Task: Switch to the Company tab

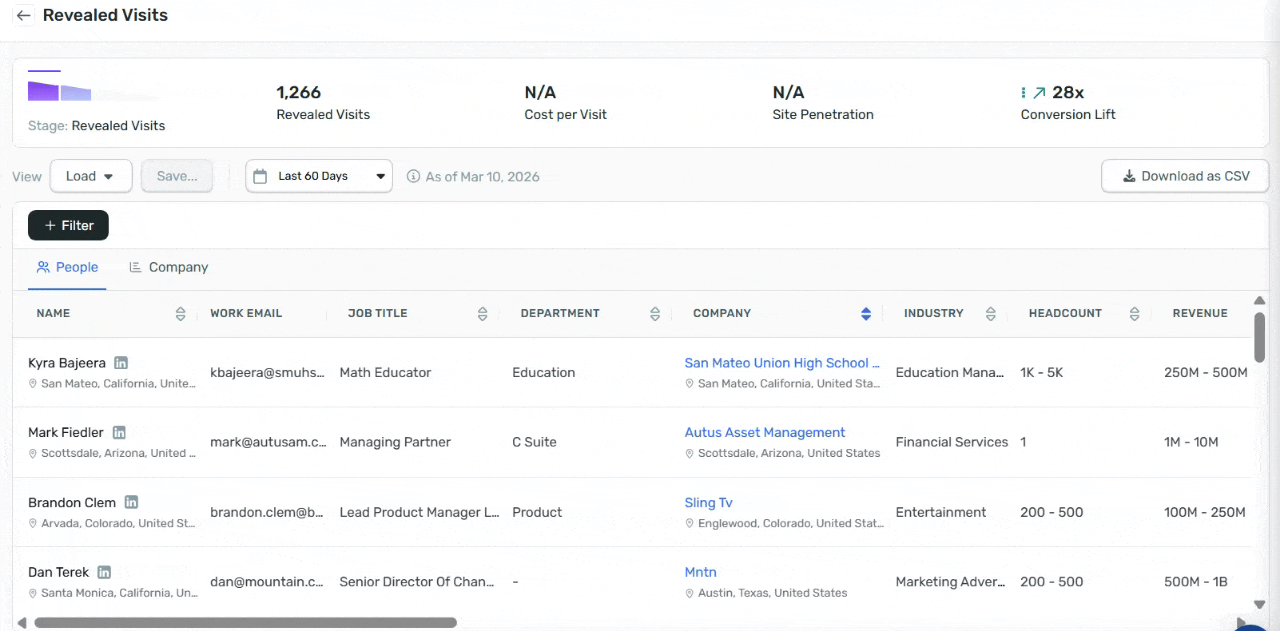Action: tap(168, 268)
